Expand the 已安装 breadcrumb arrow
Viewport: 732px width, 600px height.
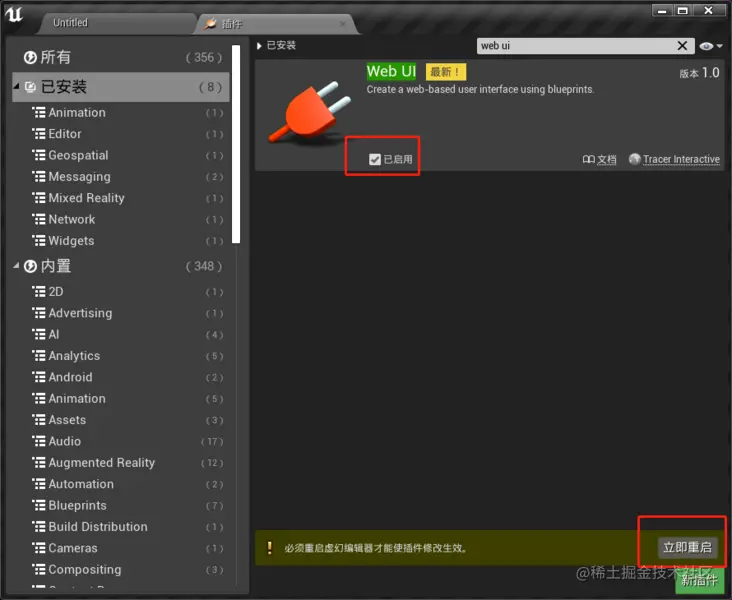[x=259, y=46]
